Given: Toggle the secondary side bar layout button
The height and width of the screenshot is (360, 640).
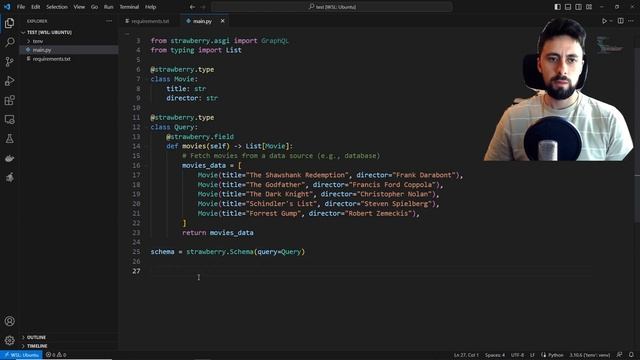Looking at the screenshot, I should click(578, 7).
